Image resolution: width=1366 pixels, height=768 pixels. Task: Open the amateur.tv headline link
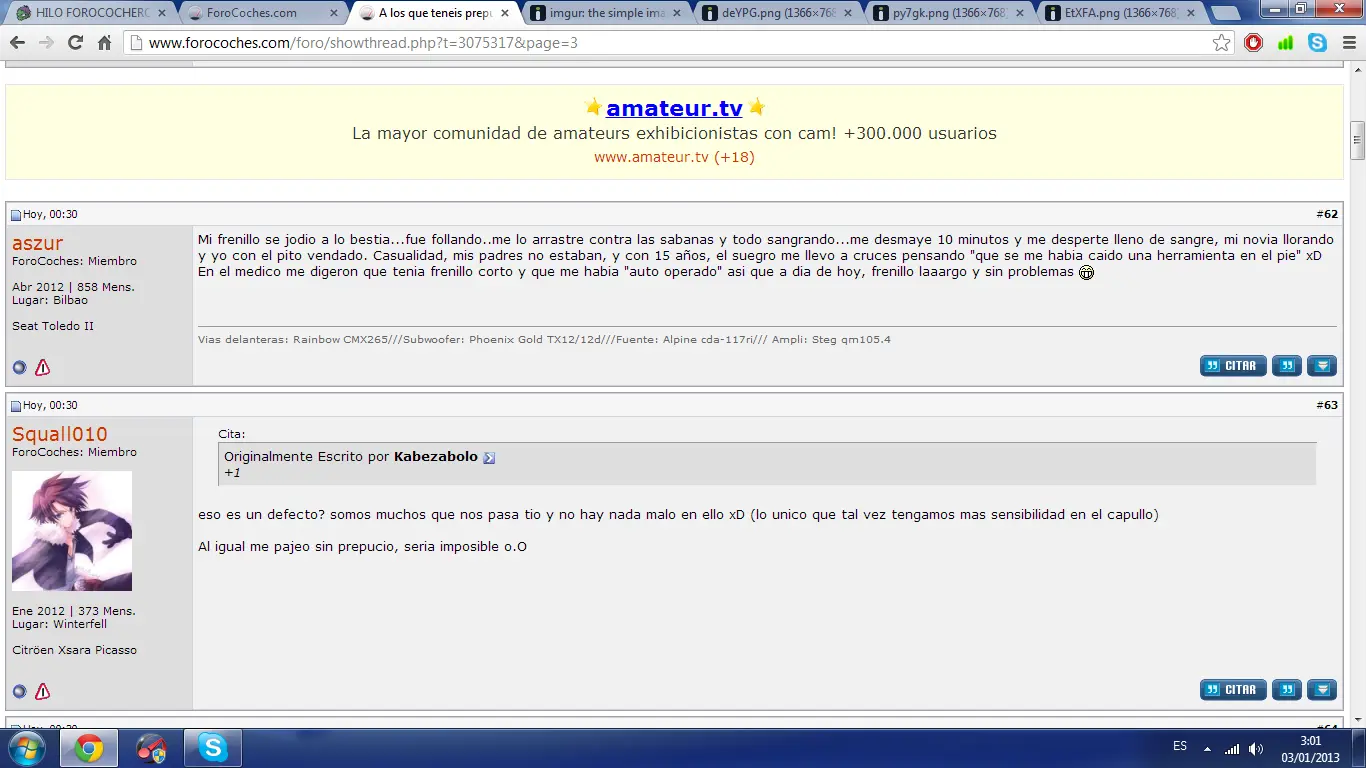(674, 108)
